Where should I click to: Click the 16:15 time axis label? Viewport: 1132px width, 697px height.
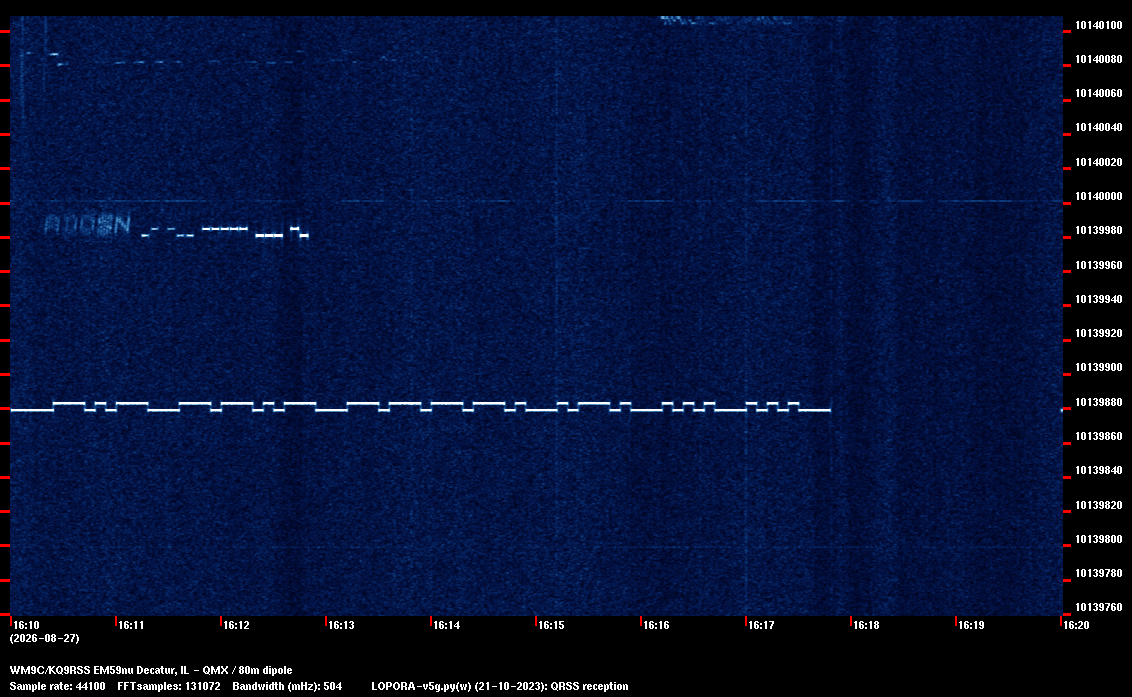(551, 625)
